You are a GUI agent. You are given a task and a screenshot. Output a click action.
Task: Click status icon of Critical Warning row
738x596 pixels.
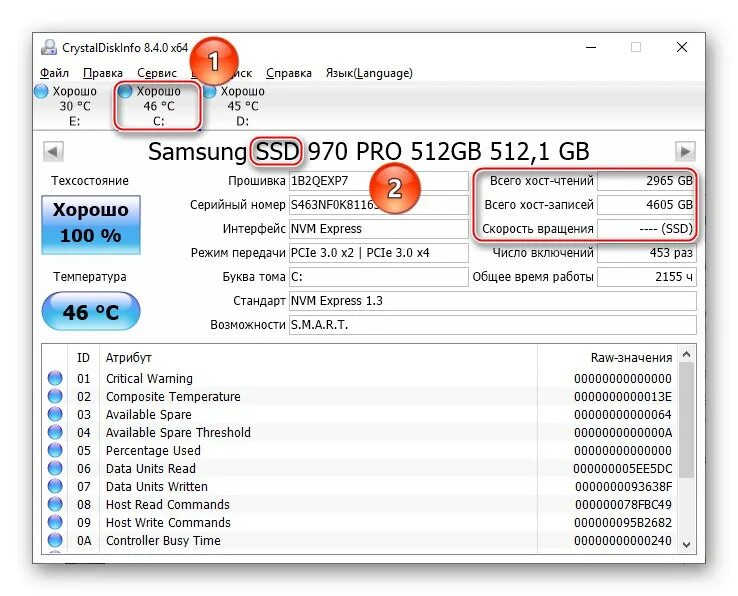(56, 379)
